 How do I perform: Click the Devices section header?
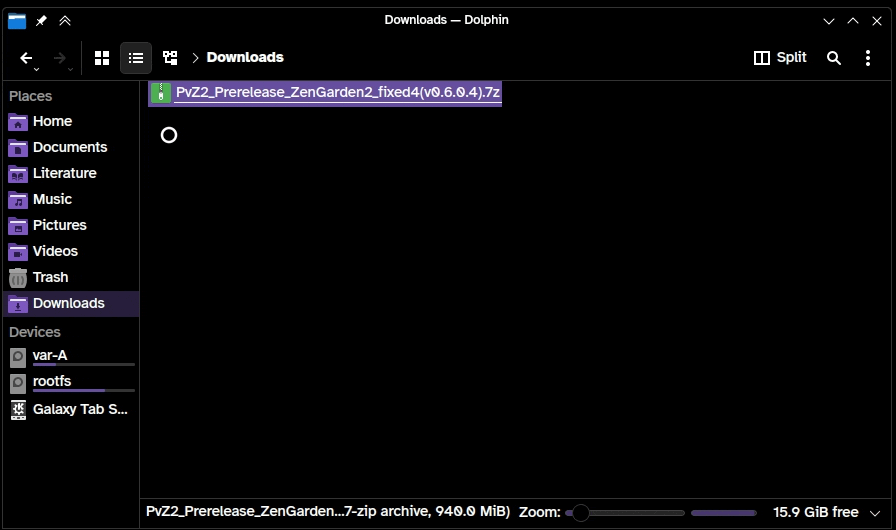[34, 332]
